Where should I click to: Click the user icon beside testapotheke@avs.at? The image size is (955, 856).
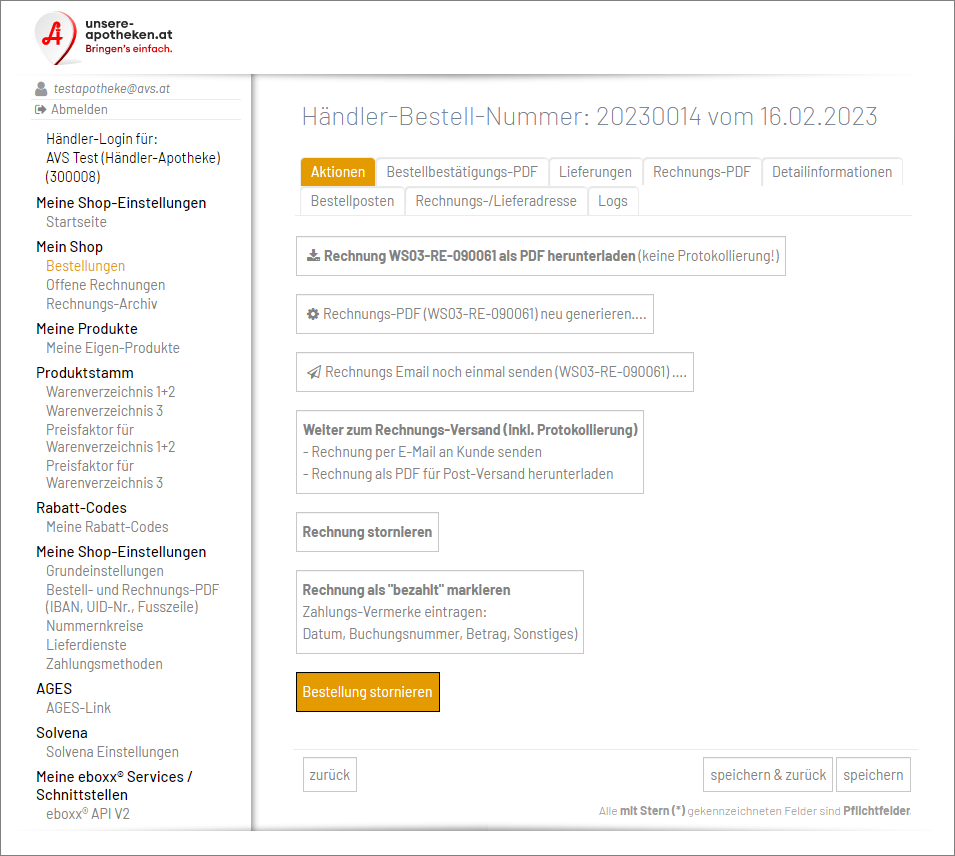[41, 89]
